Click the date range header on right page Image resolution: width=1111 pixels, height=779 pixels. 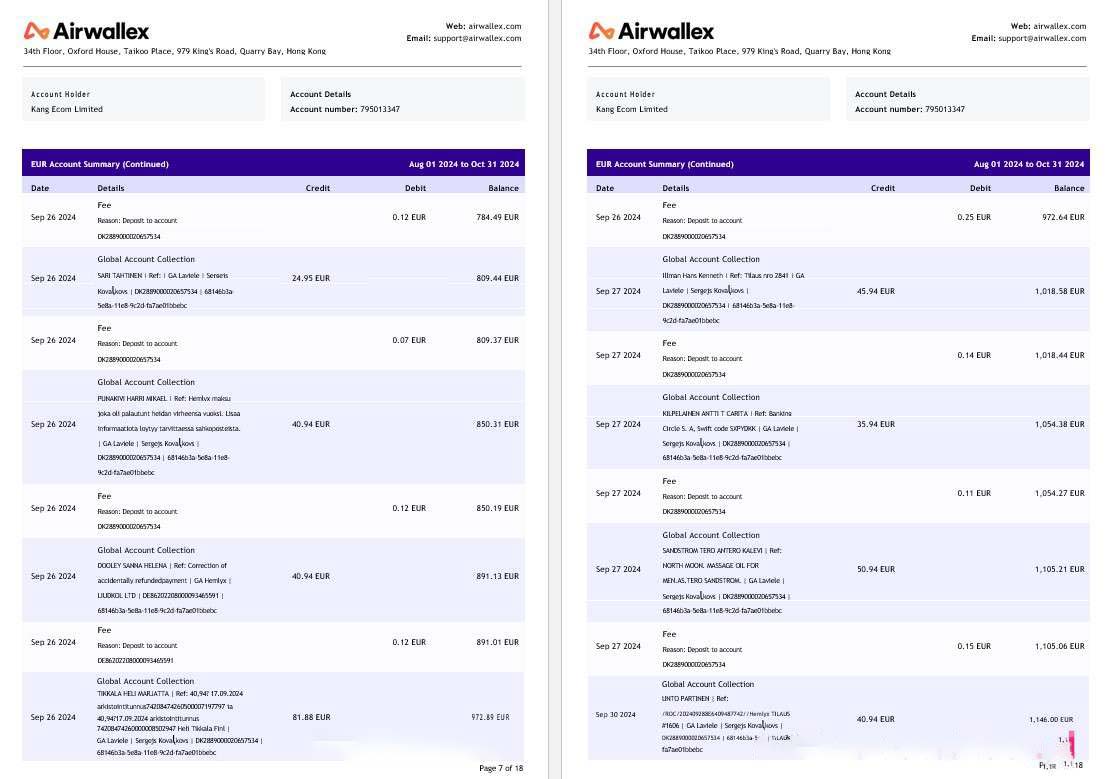1029,164
